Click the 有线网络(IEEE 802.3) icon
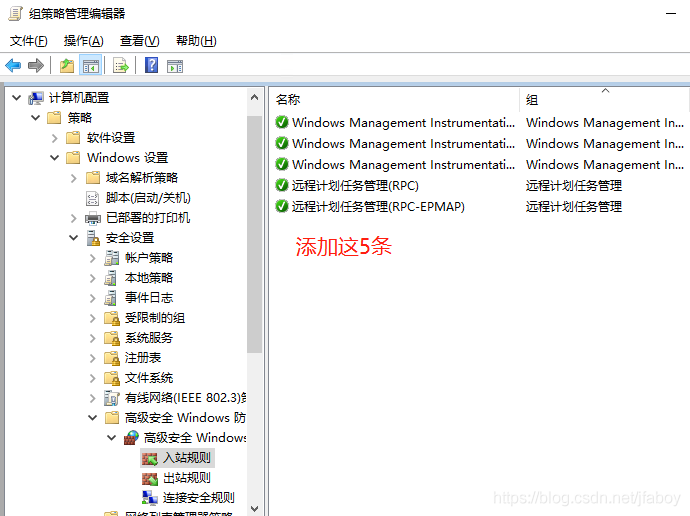The width and height of the screenshot is (690, 516). click(112, 398)
